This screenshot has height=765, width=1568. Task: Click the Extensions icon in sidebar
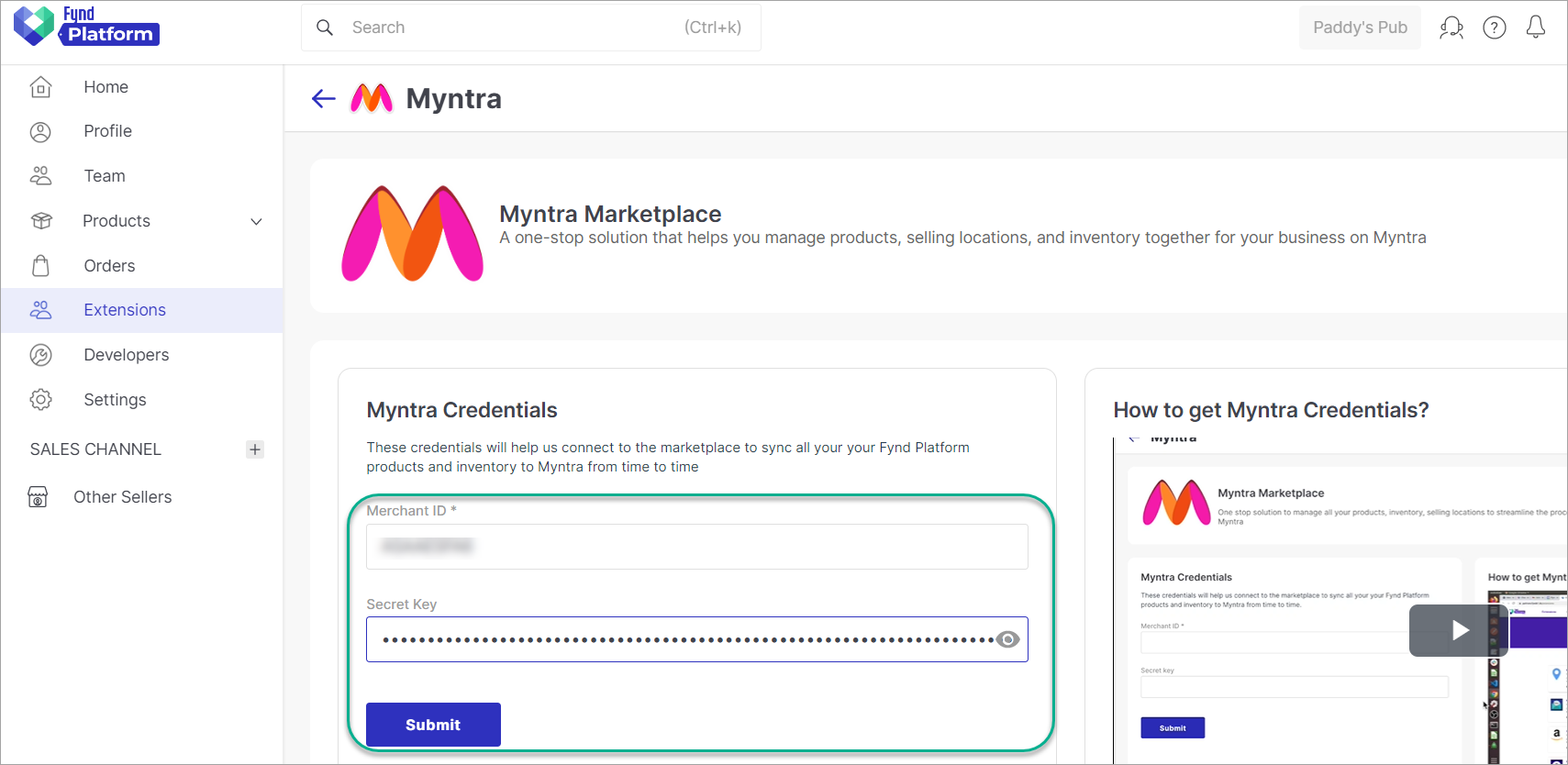(x=40, y=310)
